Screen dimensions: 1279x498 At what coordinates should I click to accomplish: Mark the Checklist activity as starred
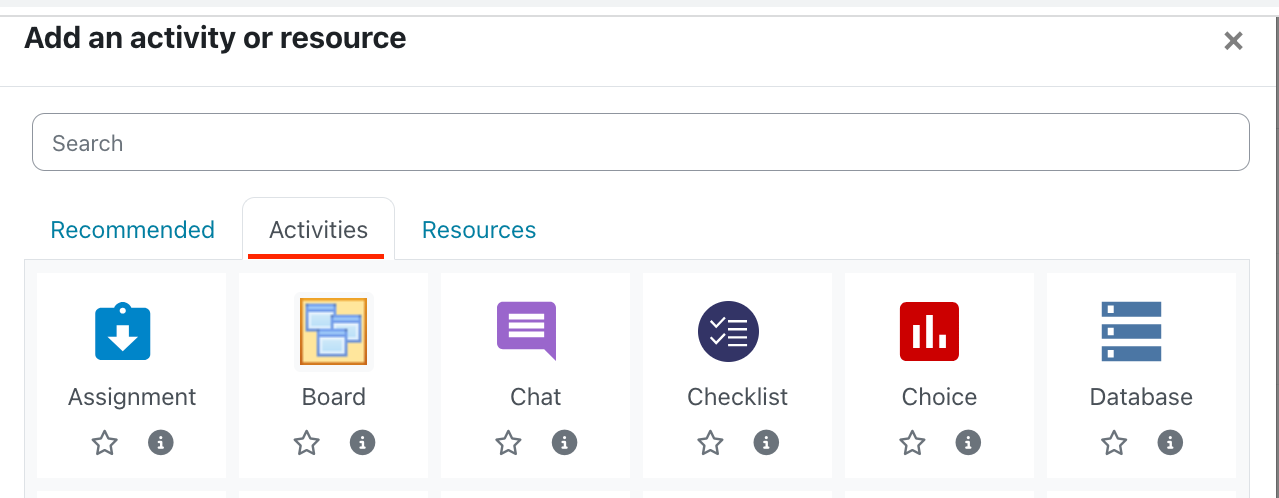[711, 442]
